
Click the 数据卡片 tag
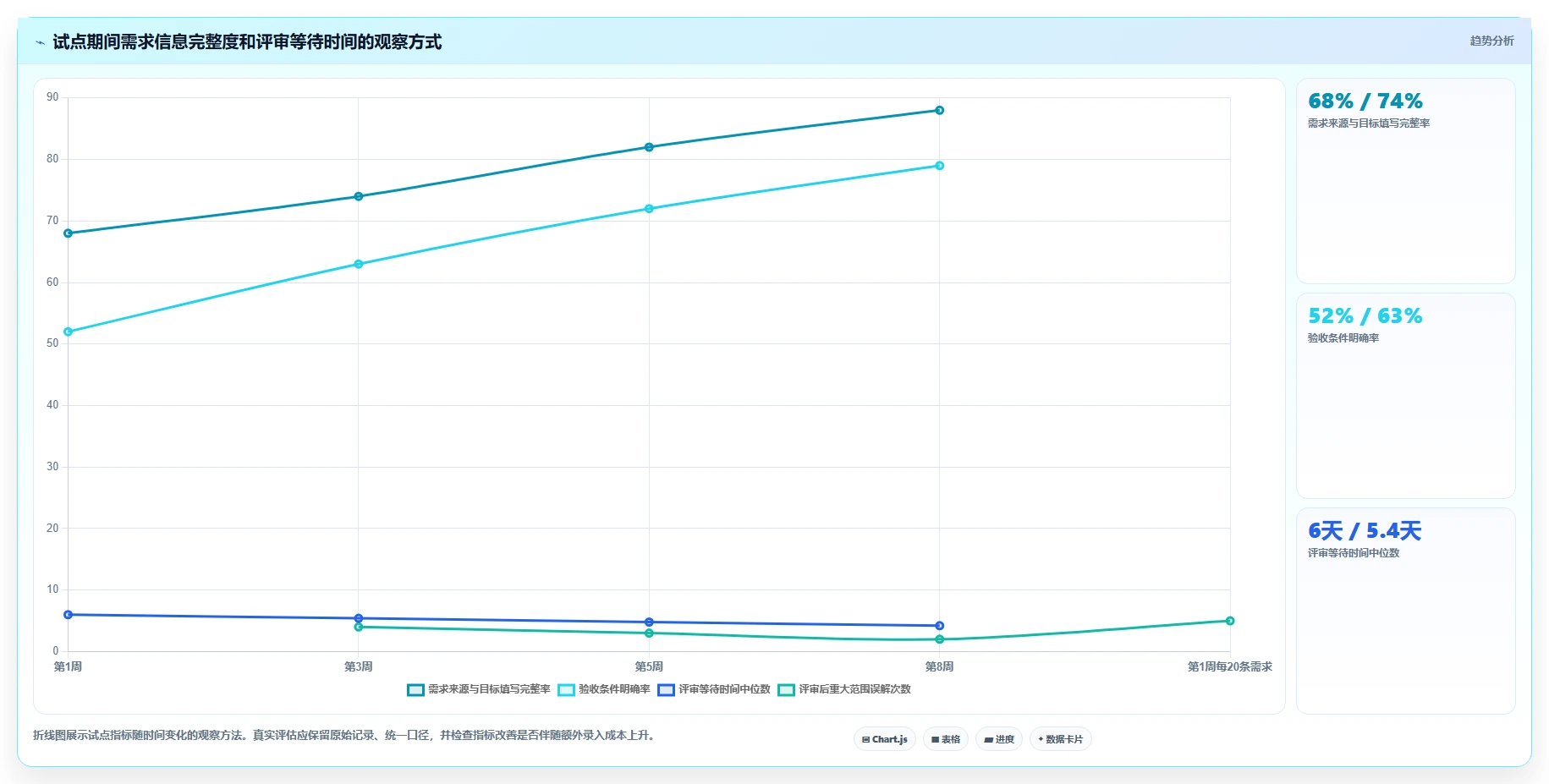1061,739
